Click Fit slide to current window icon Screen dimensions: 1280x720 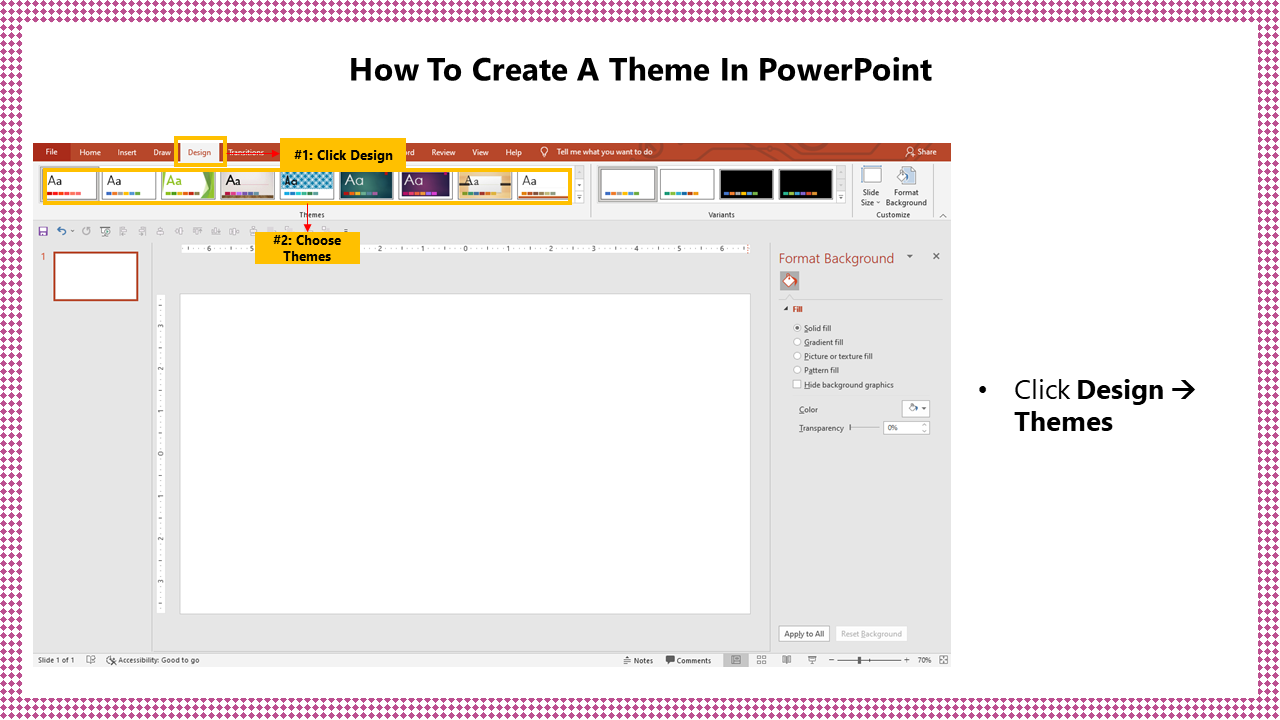click(943, 660)
